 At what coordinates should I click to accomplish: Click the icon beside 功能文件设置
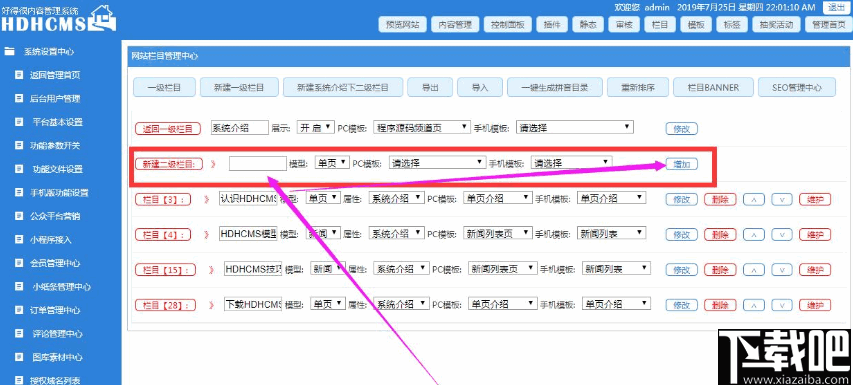[x=19, y=169]
